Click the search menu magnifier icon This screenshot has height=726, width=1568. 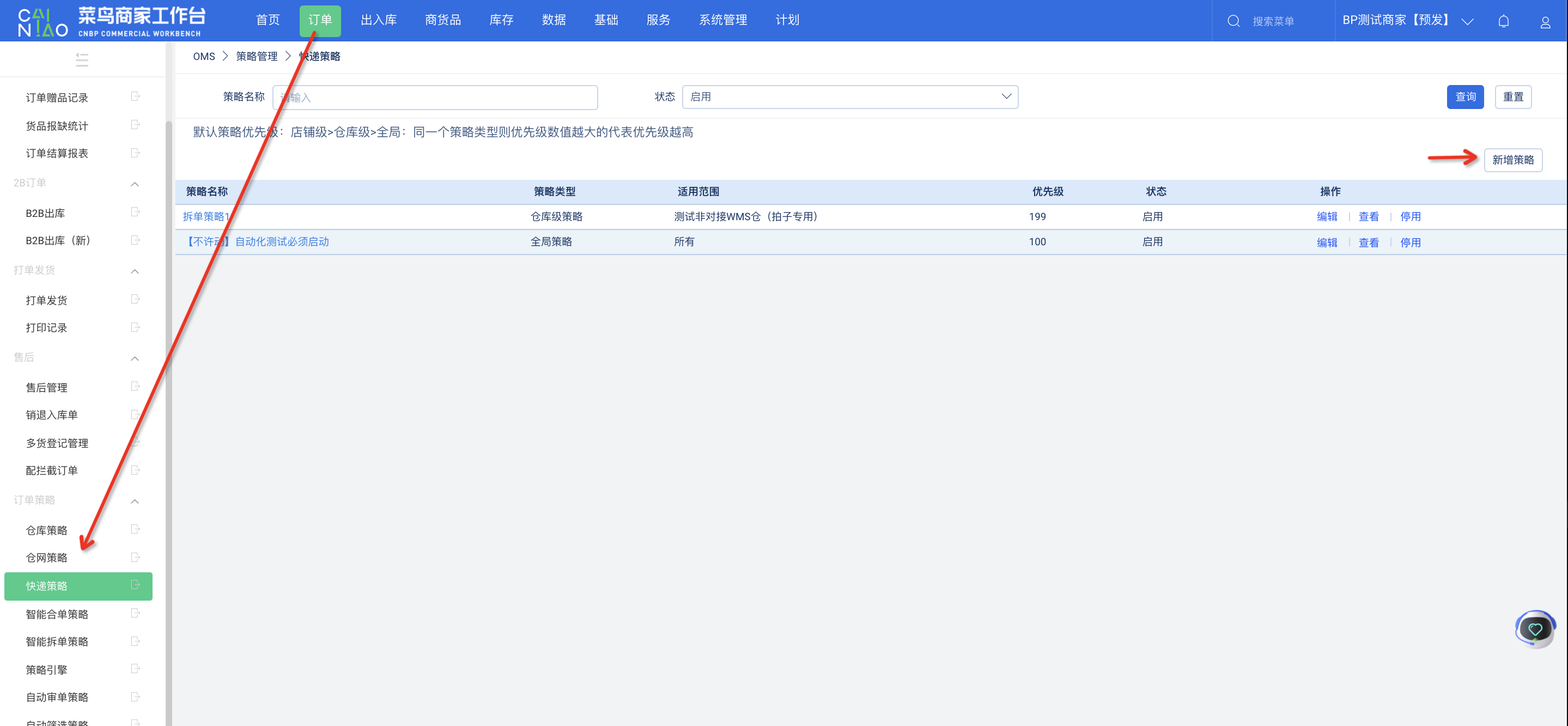pos(1233,21)
